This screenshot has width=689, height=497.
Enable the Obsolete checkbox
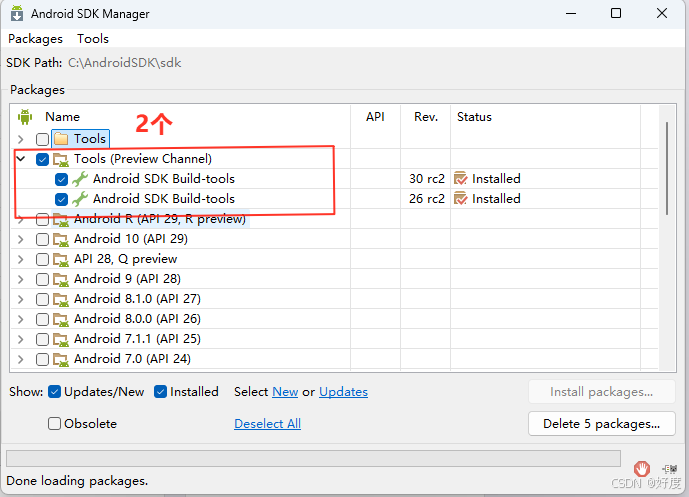point(54,424)
